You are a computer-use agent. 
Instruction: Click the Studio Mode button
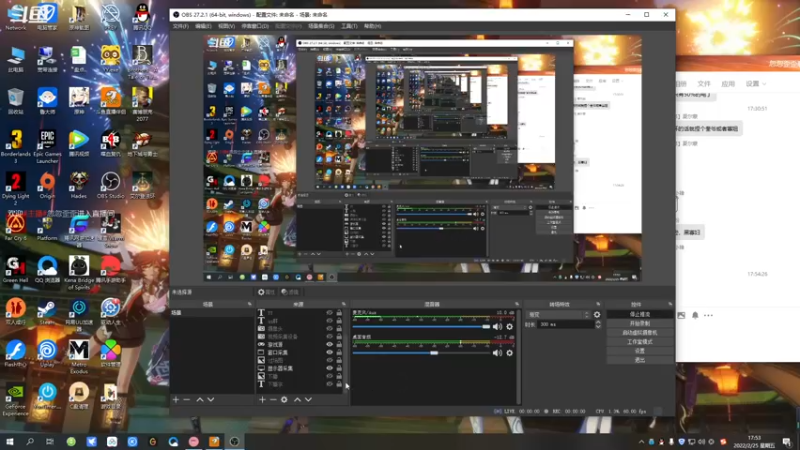coord(640,342)
